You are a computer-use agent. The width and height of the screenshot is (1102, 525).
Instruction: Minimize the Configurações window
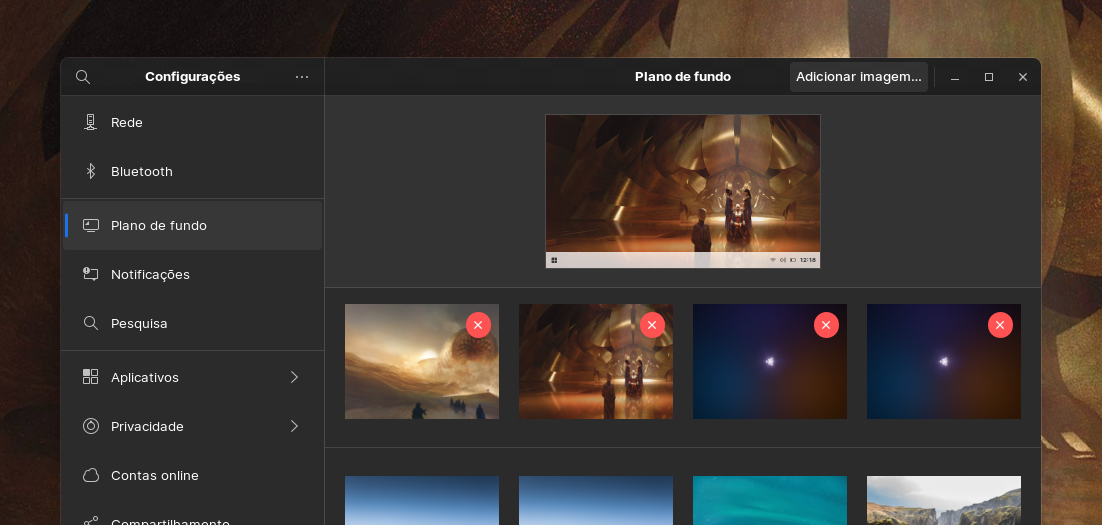point(955,77)
